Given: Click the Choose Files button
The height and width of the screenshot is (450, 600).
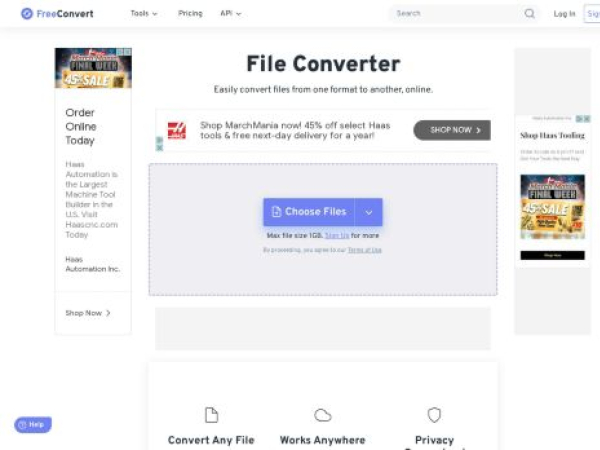Looking at the screenshot, I should point(309,212).
